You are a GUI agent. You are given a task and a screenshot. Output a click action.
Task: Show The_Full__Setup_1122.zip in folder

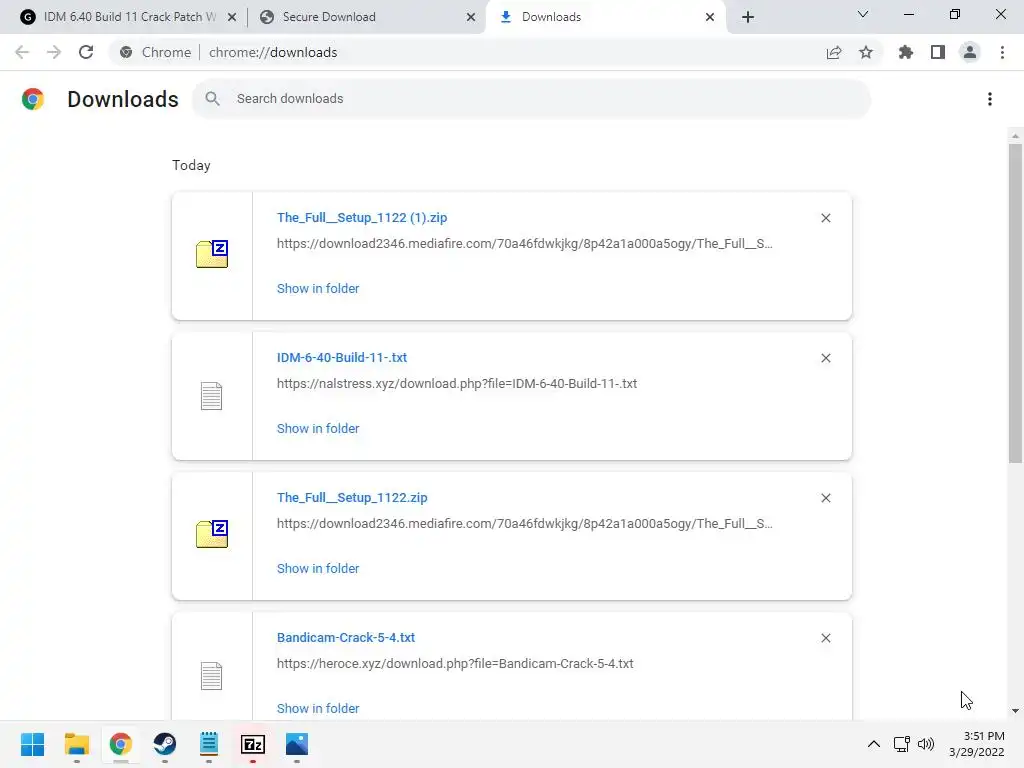318,569
